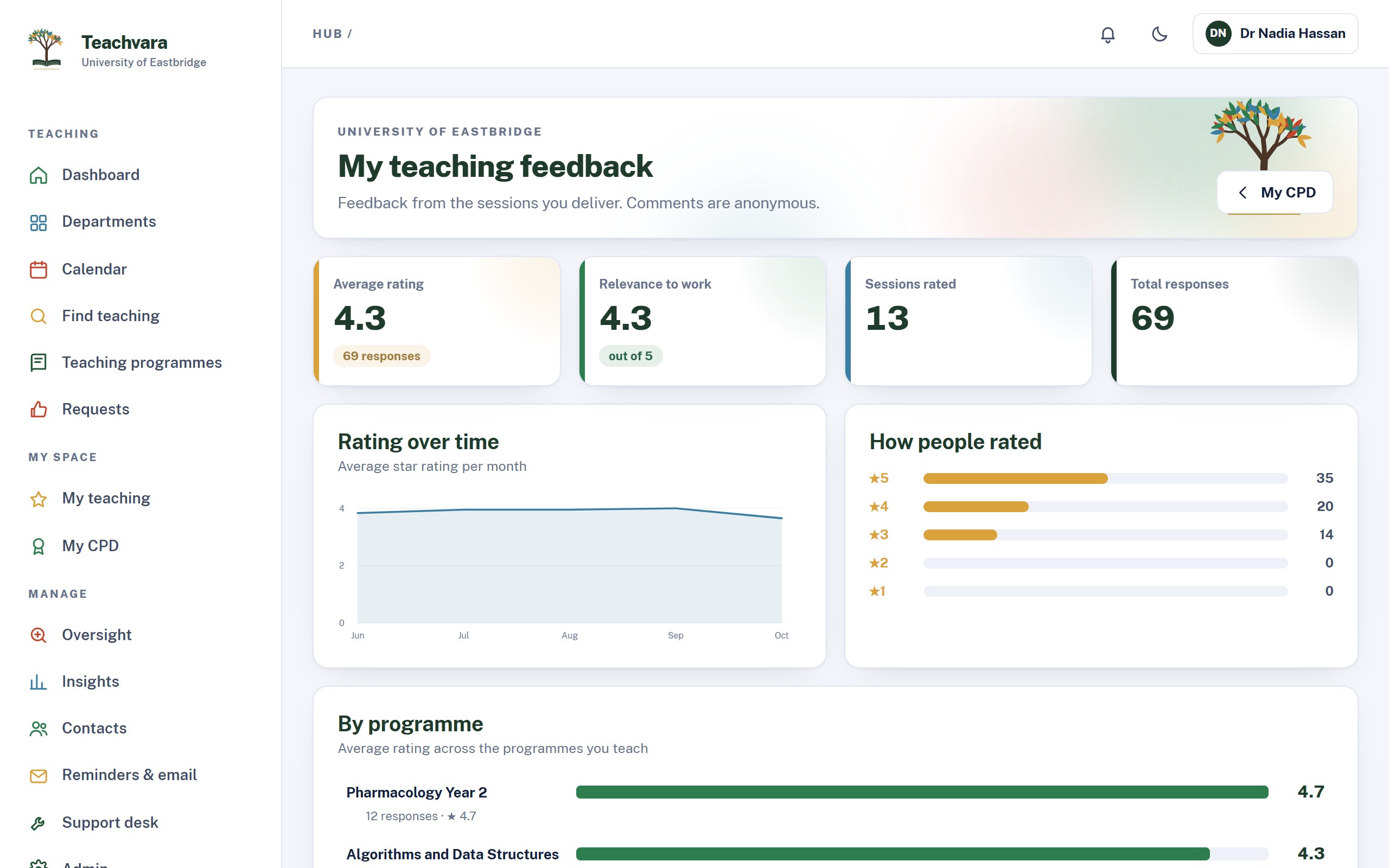1389x868 pixels.
Task: Click the Pharmacology Year 2 rating bar
Action: click(922, 792)
